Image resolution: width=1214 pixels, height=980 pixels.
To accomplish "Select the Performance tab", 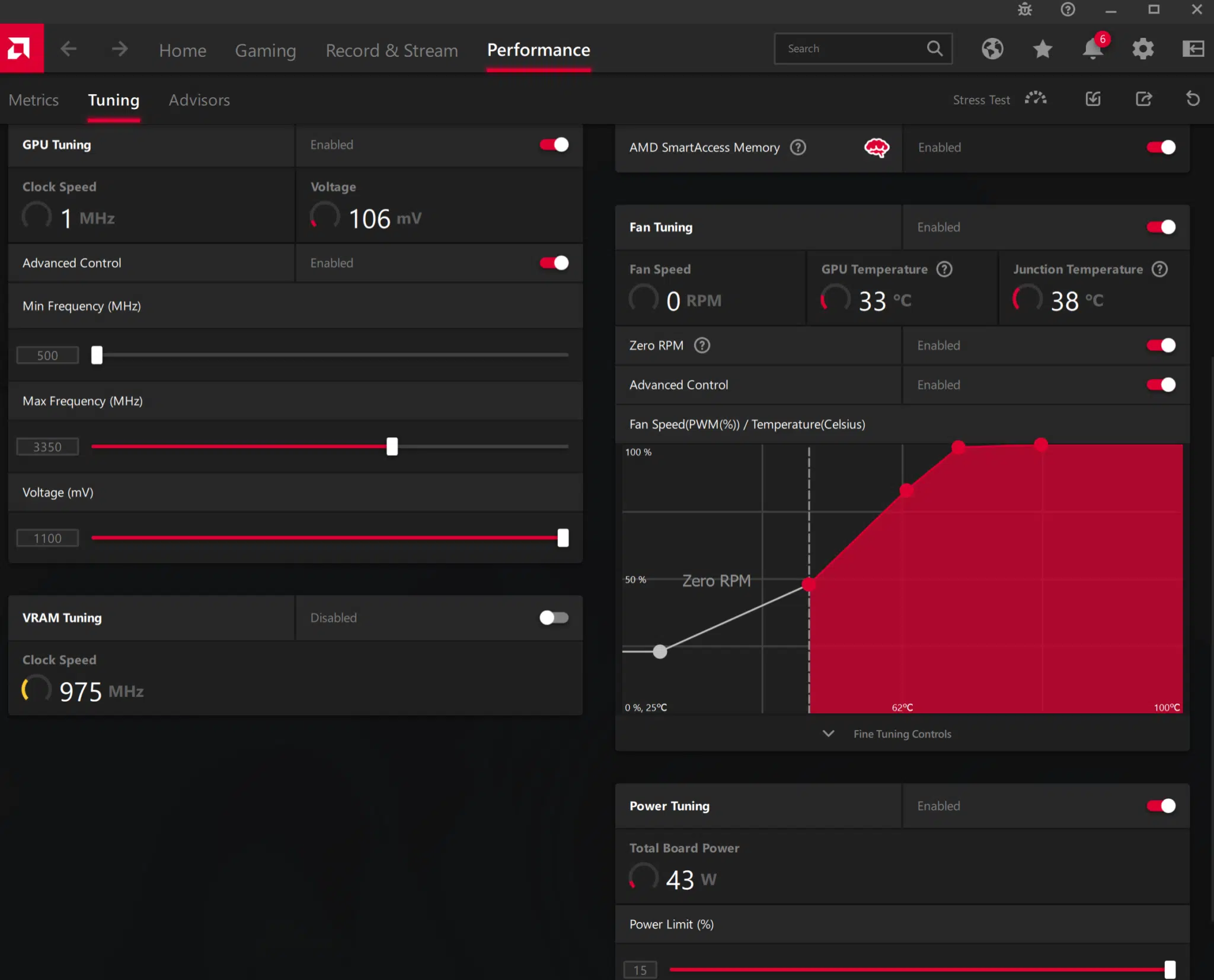I will coord(538,50).
